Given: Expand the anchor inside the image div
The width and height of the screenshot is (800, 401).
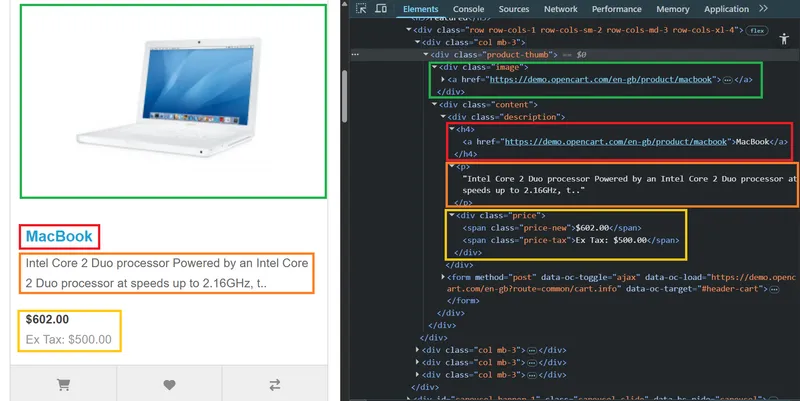Looking at the screenshot, I should [443, 80].
